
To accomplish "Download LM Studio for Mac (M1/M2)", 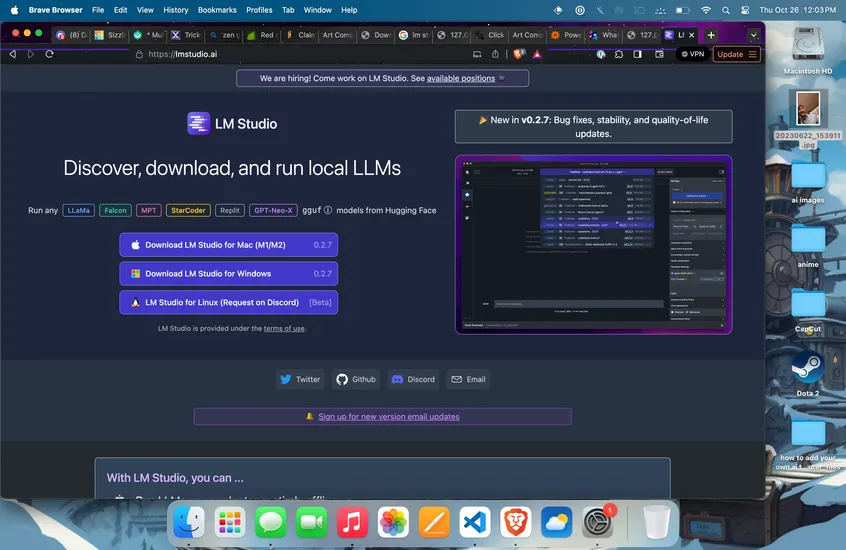I will click(229, 245).
